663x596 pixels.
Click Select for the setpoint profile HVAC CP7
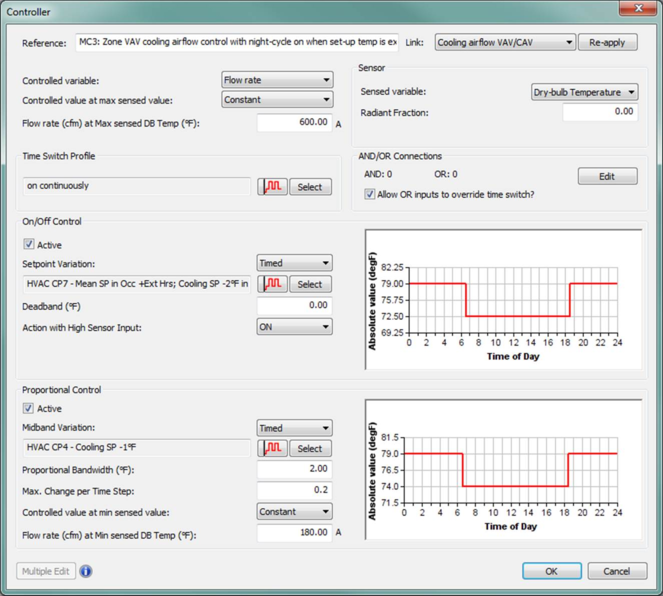310,284
